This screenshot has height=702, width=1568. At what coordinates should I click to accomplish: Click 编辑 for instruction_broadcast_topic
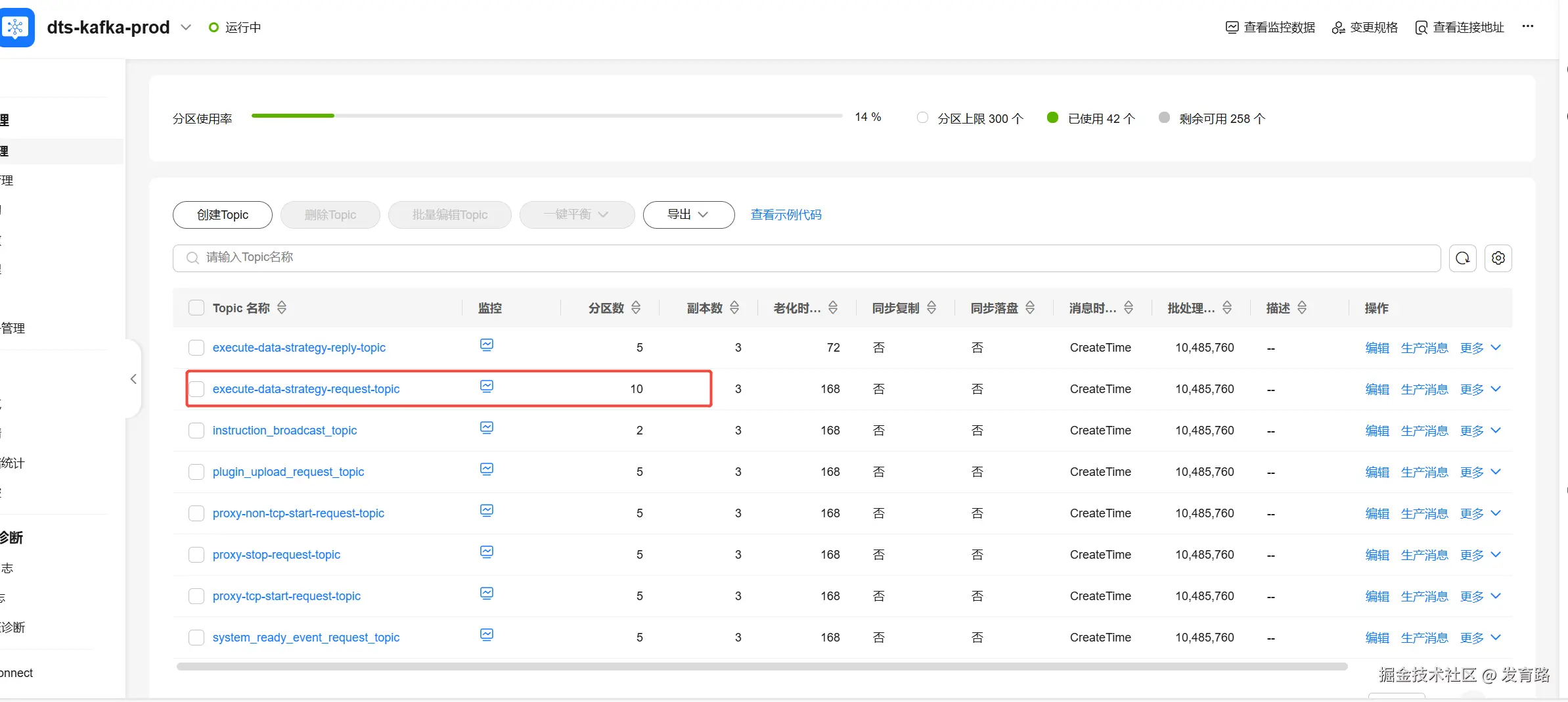click(1377, 431)
